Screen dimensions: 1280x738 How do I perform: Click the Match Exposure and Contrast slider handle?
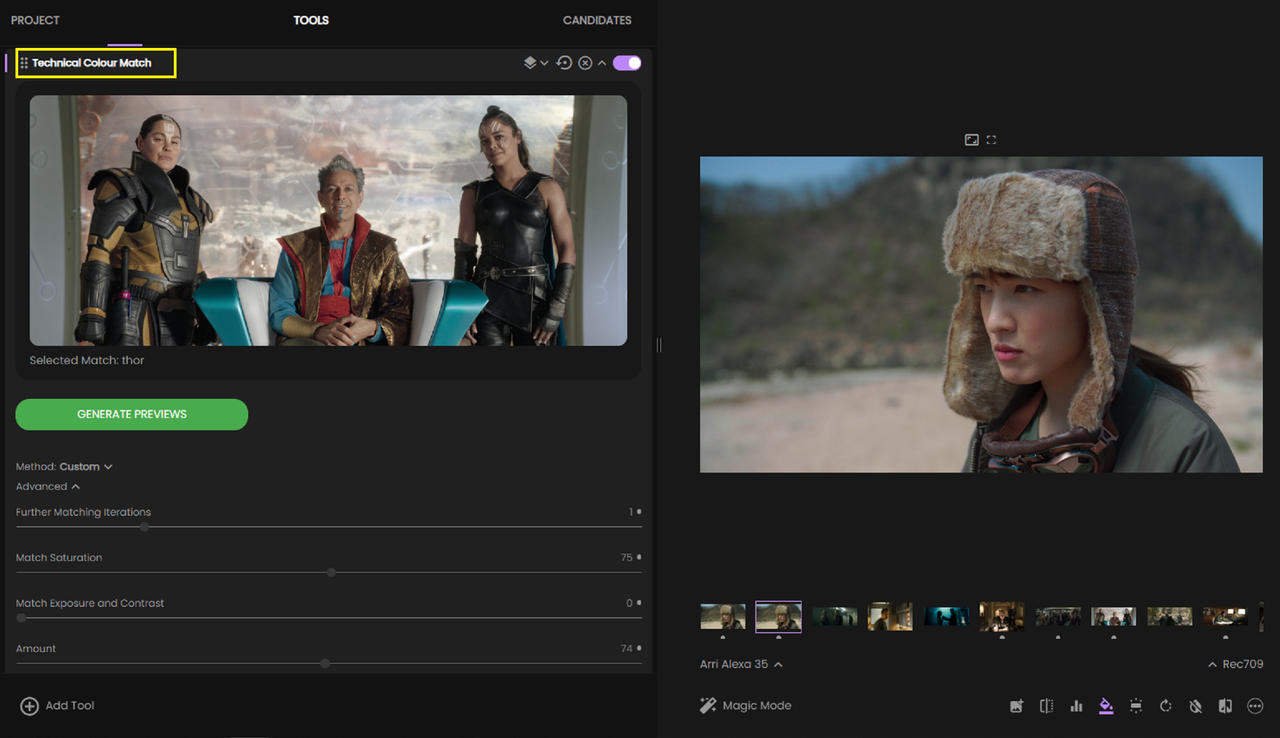[21, 618]
